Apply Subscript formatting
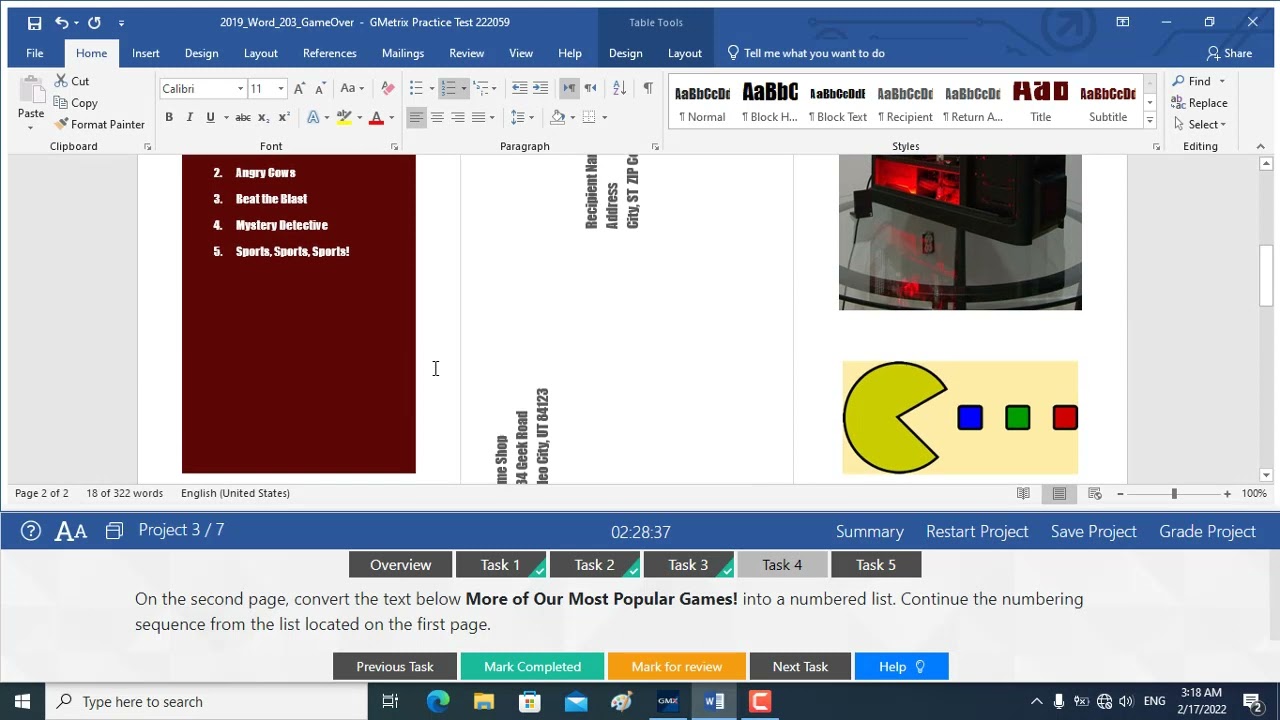The height and width of the screenshot is (720, 1280). click(264, 117)
